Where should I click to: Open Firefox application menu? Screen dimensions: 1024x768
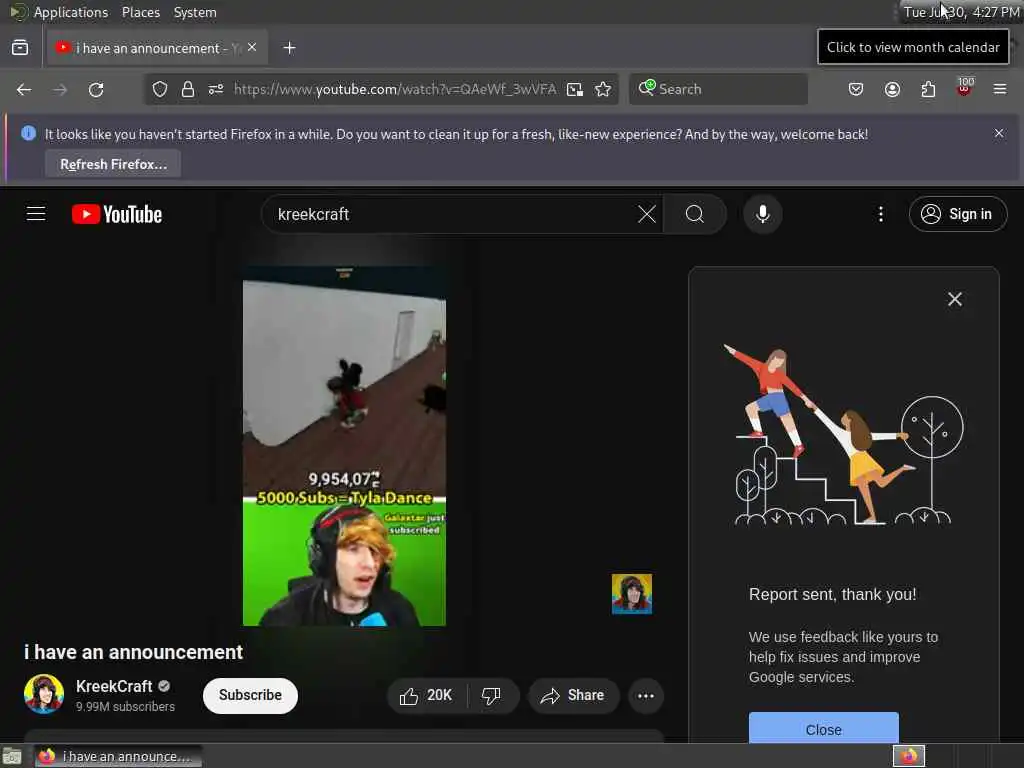[x=1000, y=89]
